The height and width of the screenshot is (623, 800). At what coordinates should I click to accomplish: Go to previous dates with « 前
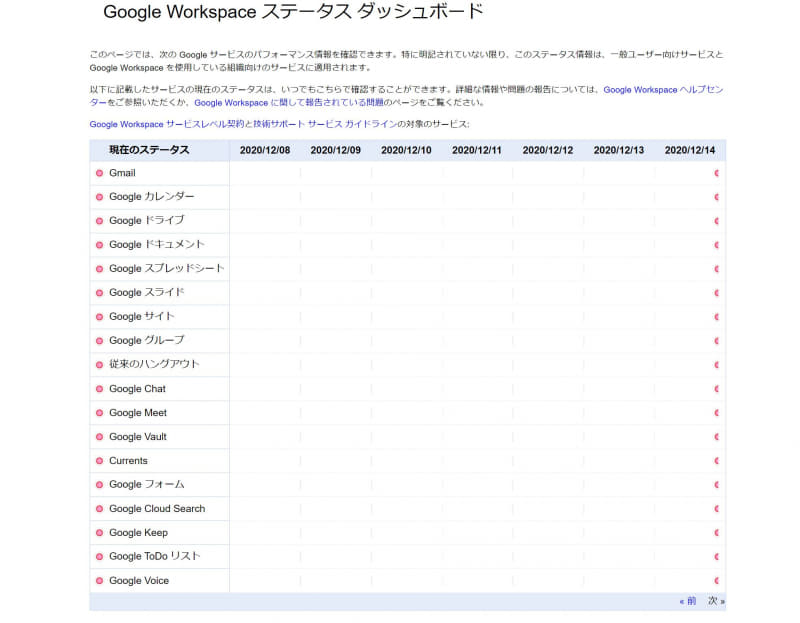[x=688, y=601]
